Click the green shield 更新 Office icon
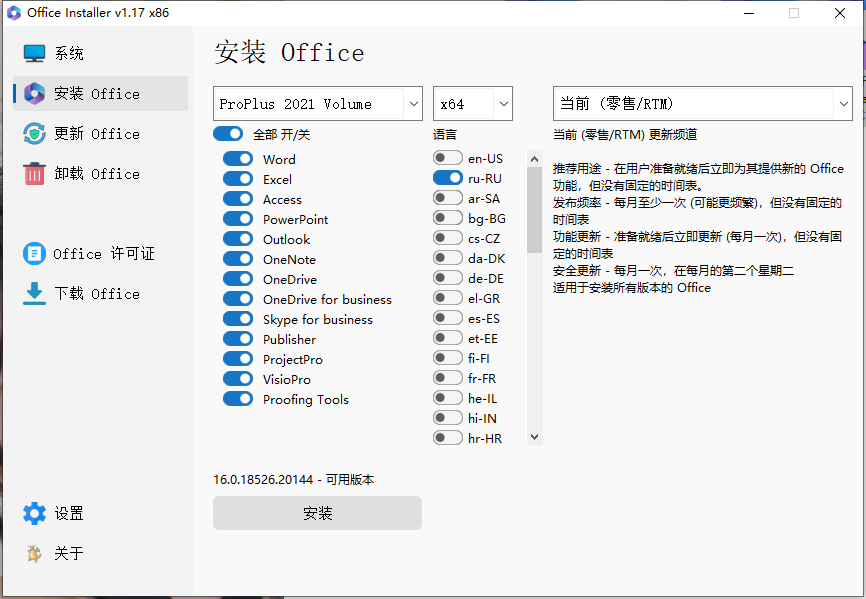The width and height of the screenshot is (866, 599). pos(35,134)
